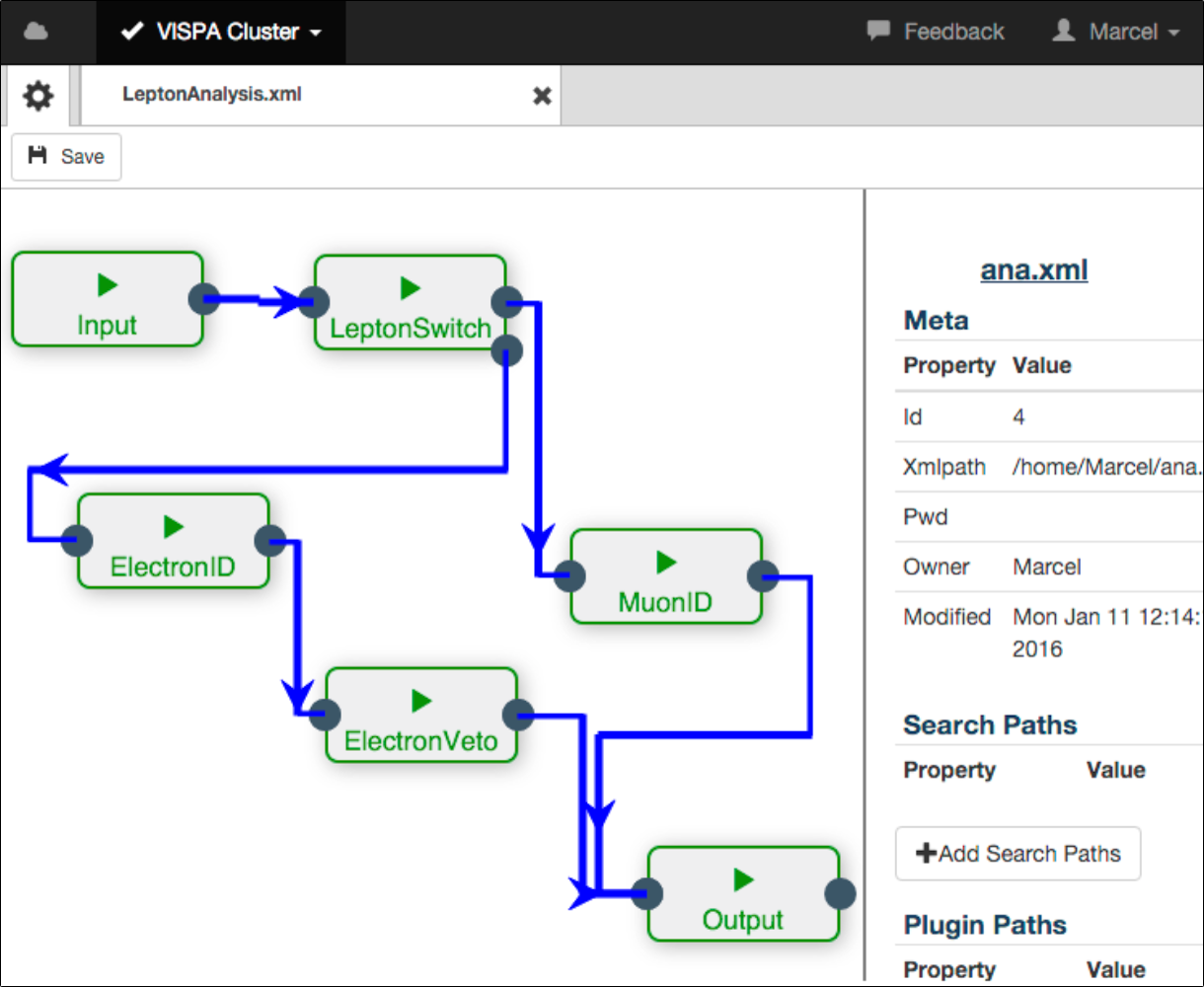
Task: Open the ana.xml link
Action: 1033,269
